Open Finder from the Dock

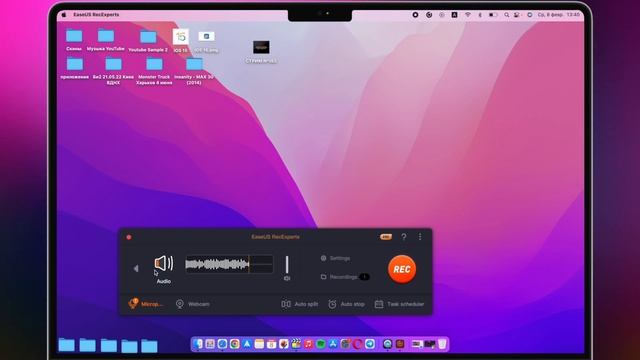tap(198, 344)
